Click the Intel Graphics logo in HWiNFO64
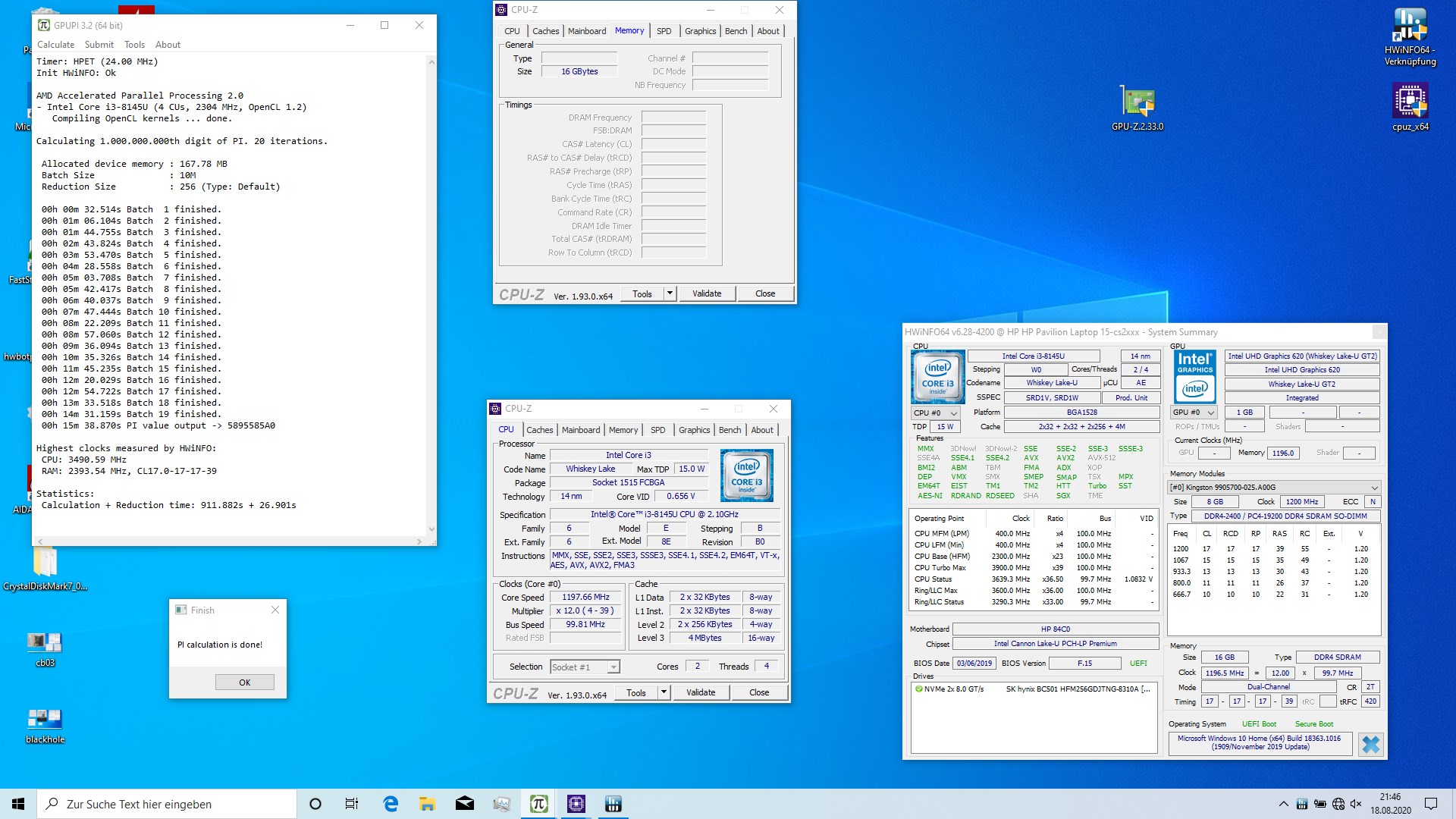This screenshot has width=1456, height=819. (x=1195, y=377)
